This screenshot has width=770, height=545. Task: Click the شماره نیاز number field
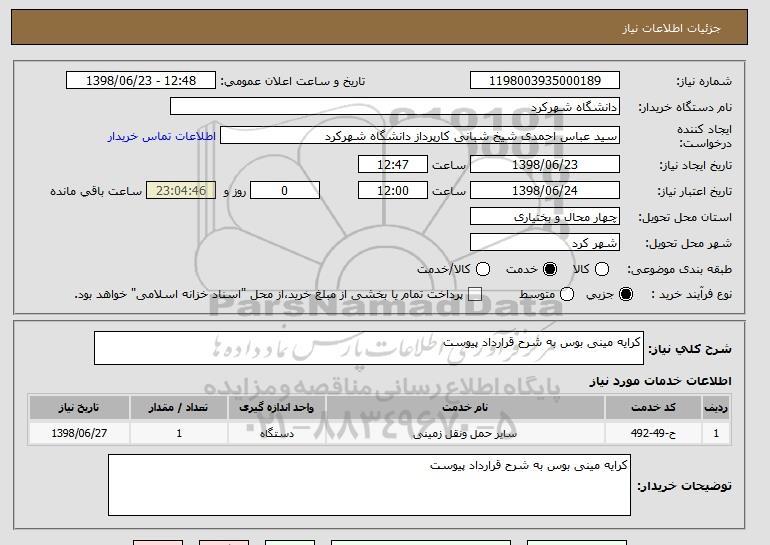545,81
